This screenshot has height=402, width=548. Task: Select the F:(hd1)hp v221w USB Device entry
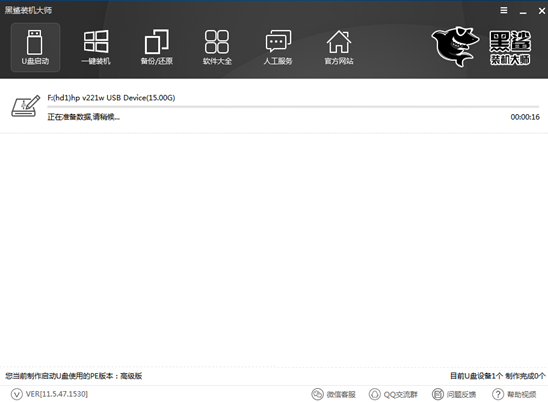click(111, 98)
